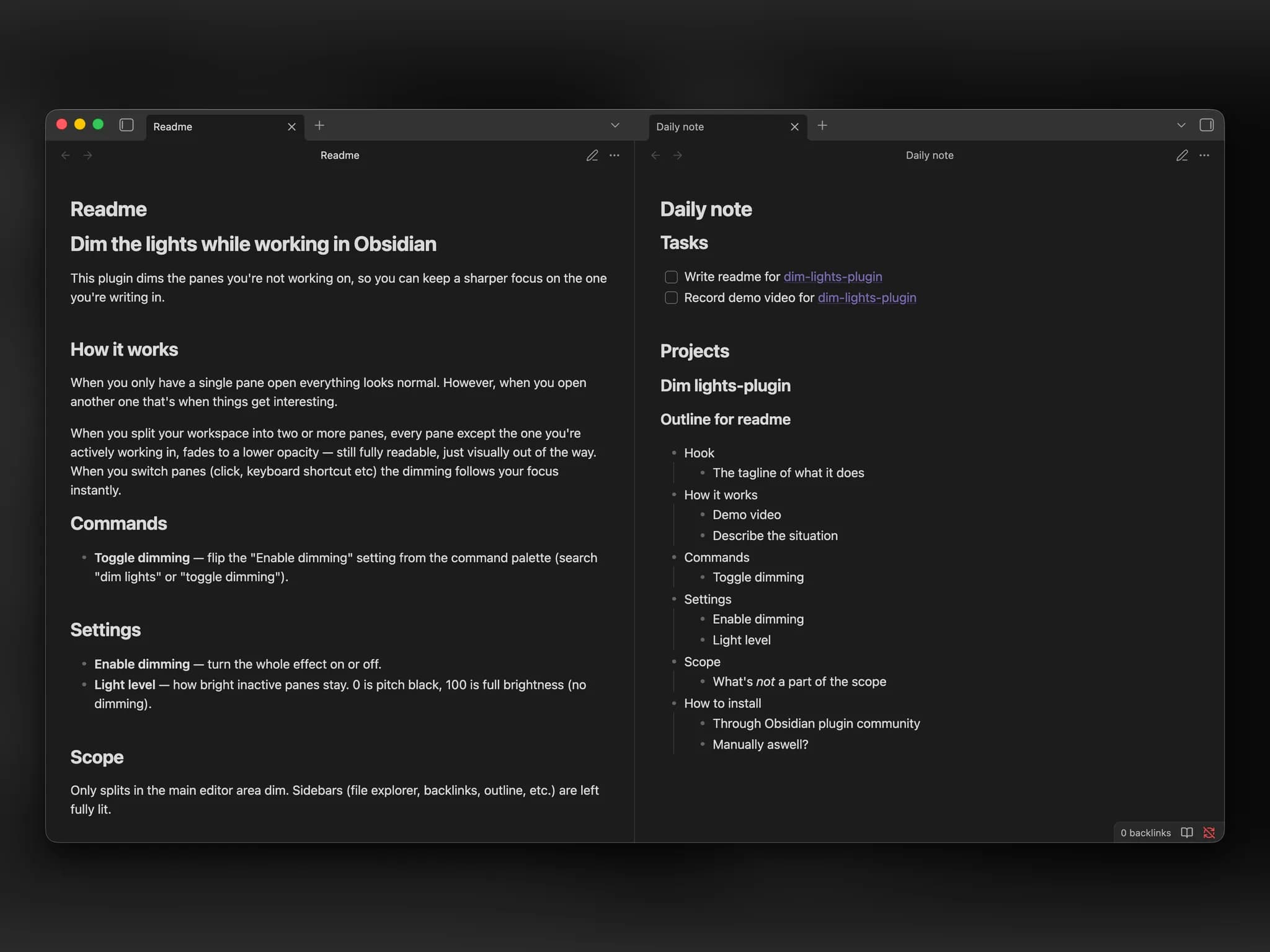Click the 'Dim lights-plugin' heading

(726, 386)
